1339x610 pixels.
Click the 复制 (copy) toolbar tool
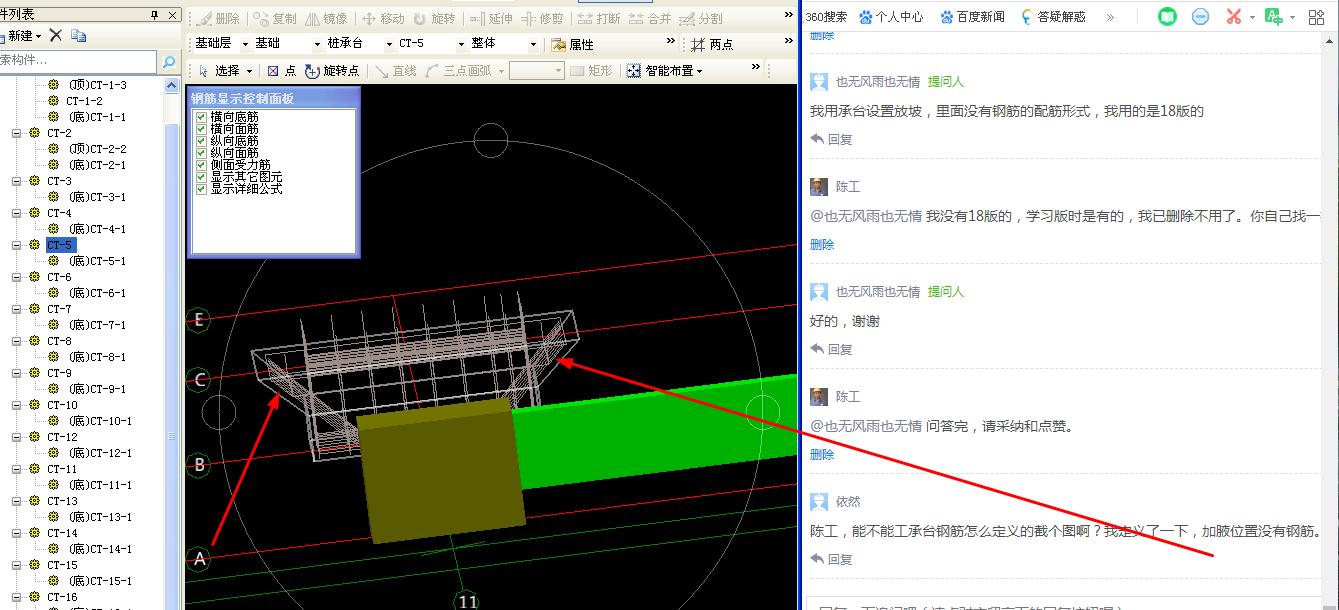click(x=275, y=19)
